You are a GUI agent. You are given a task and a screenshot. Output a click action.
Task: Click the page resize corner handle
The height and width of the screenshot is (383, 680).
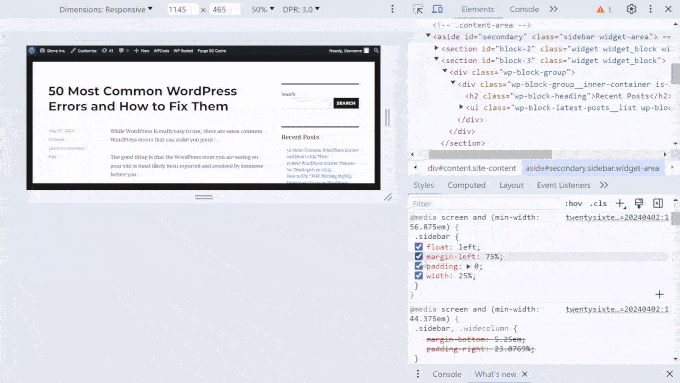click(388, 197)
